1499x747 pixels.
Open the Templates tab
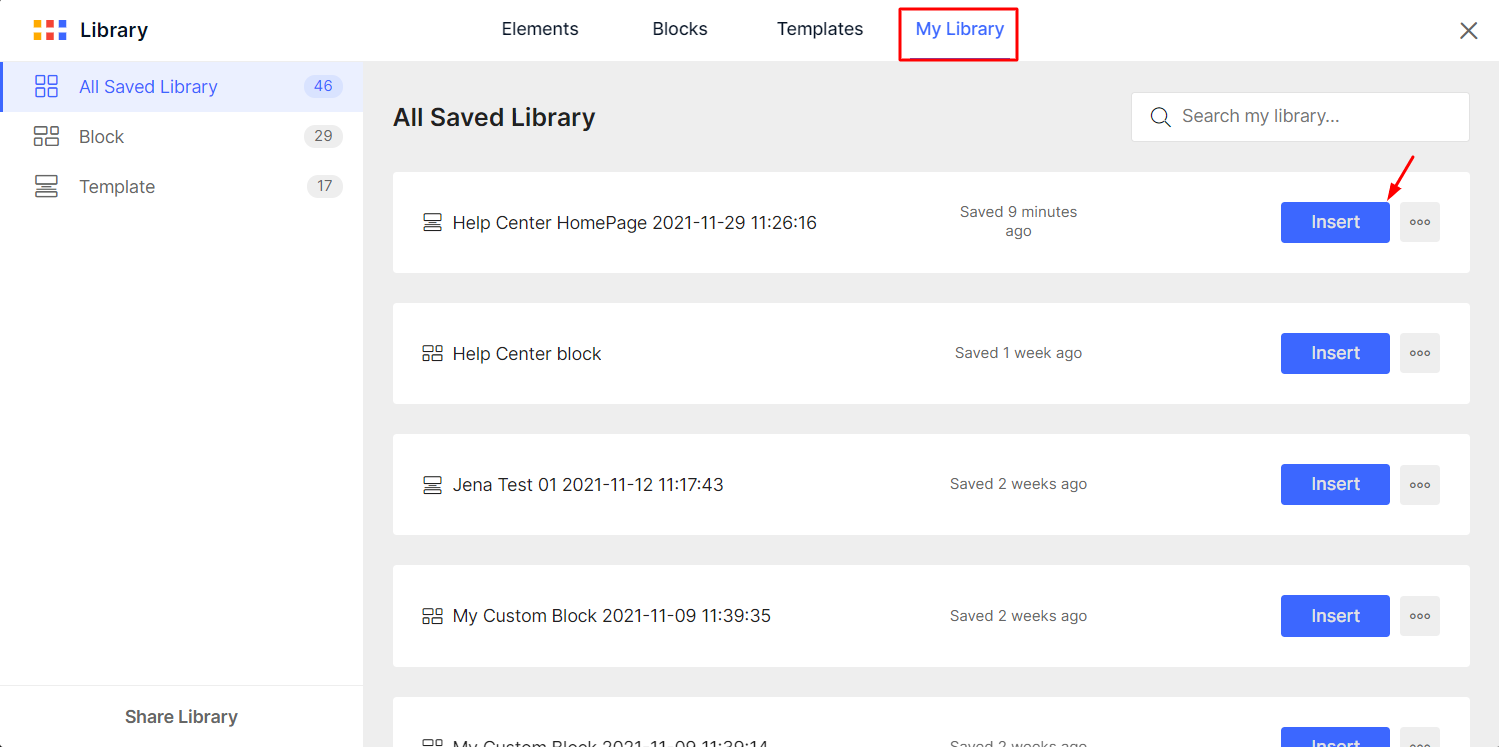click(x=820, y=29)
